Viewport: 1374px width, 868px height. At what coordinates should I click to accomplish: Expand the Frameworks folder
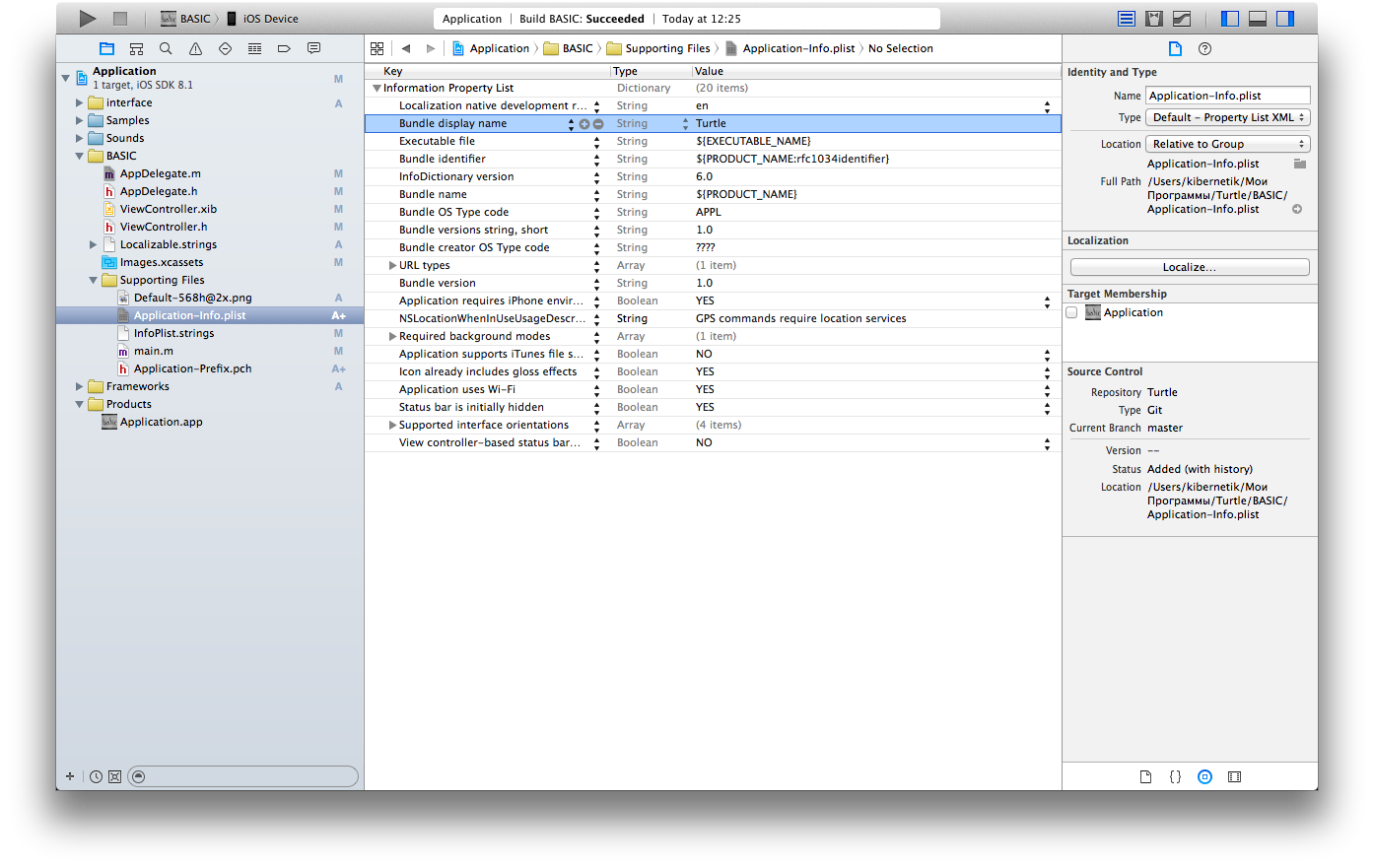click(80, 386)
